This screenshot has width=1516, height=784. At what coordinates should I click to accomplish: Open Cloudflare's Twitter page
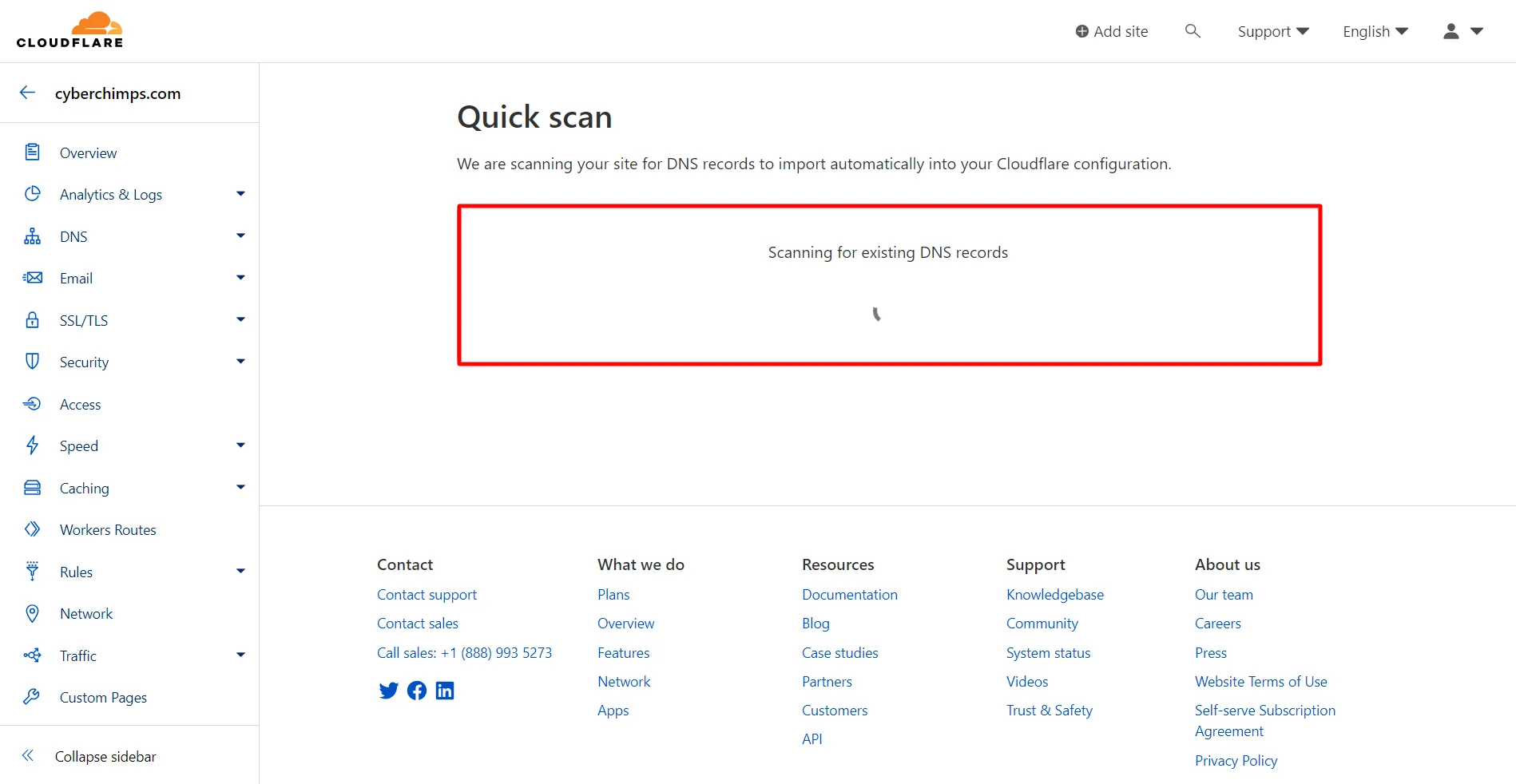388,691
